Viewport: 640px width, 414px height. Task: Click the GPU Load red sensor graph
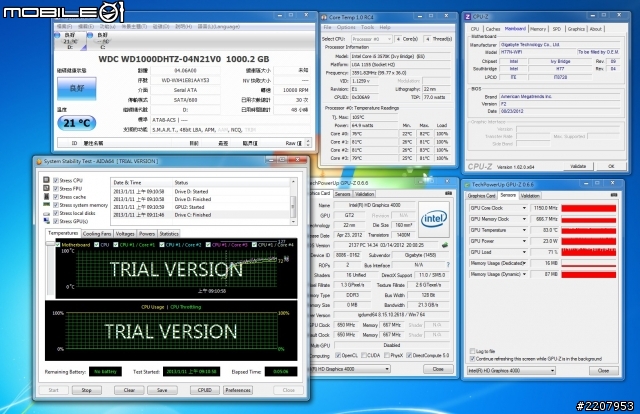pos(589,252)
